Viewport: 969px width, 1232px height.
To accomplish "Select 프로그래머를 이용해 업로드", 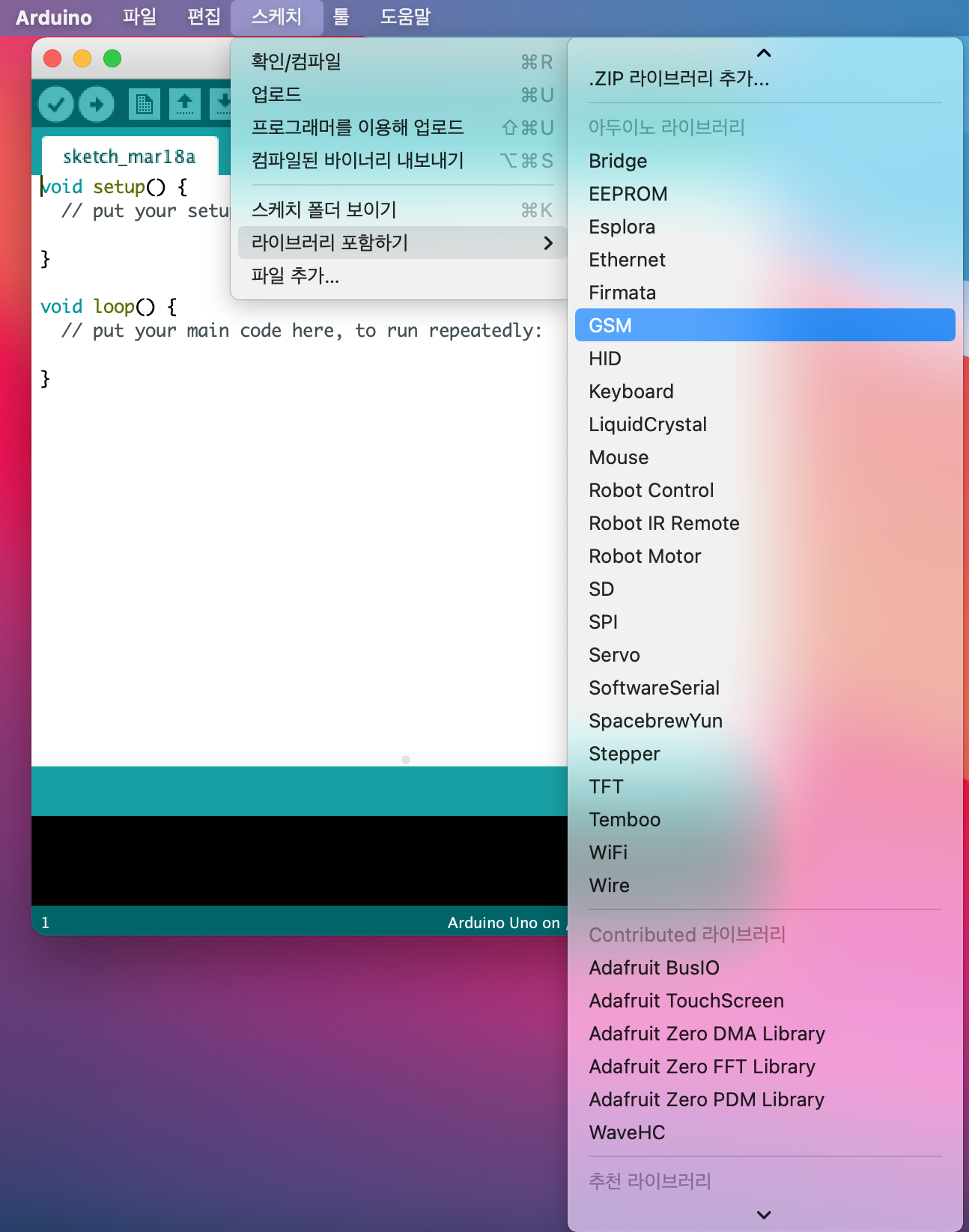I will tap(402, 127).
